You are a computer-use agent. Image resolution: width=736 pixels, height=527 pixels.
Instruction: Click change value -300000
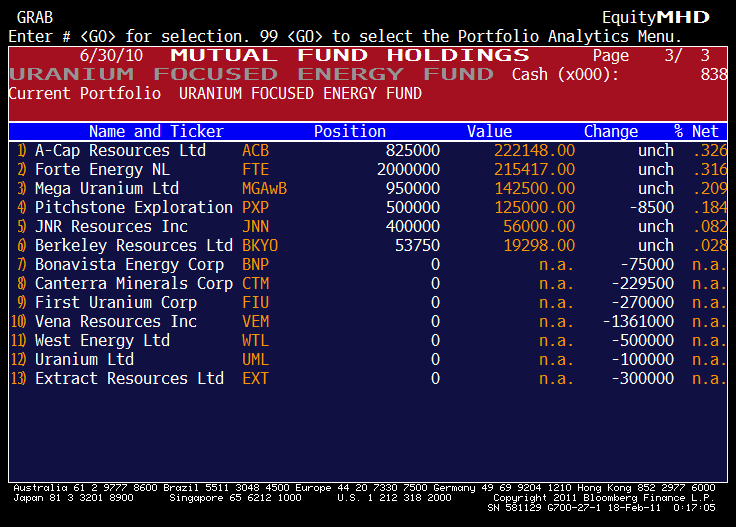[x=643, y=379]
